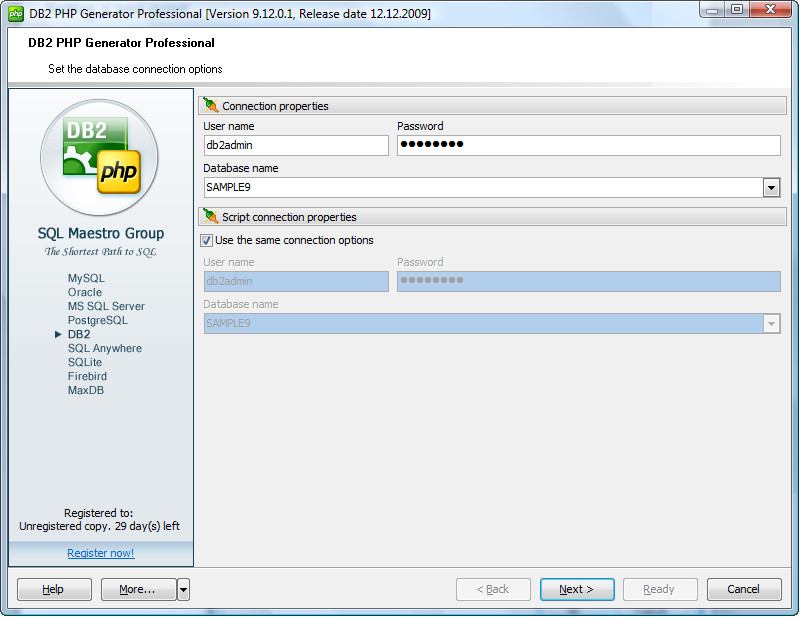This screenshot has height=619, width=800.
Task: Click the Unregistered copy. 29 day(s) left text
Action: [99, 527]
